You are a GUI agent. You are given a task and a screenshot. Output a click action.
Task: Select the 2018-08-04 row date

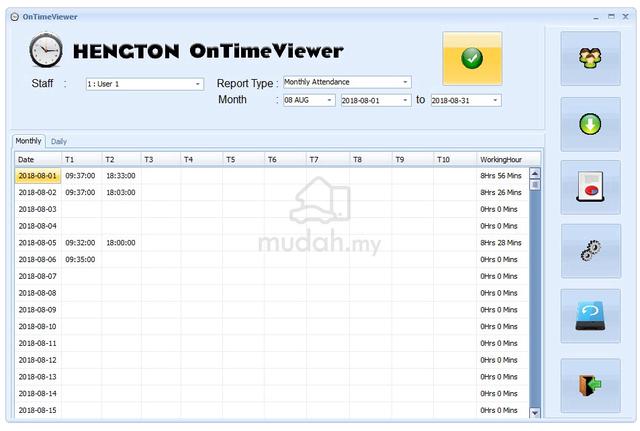tap(38, 226)
